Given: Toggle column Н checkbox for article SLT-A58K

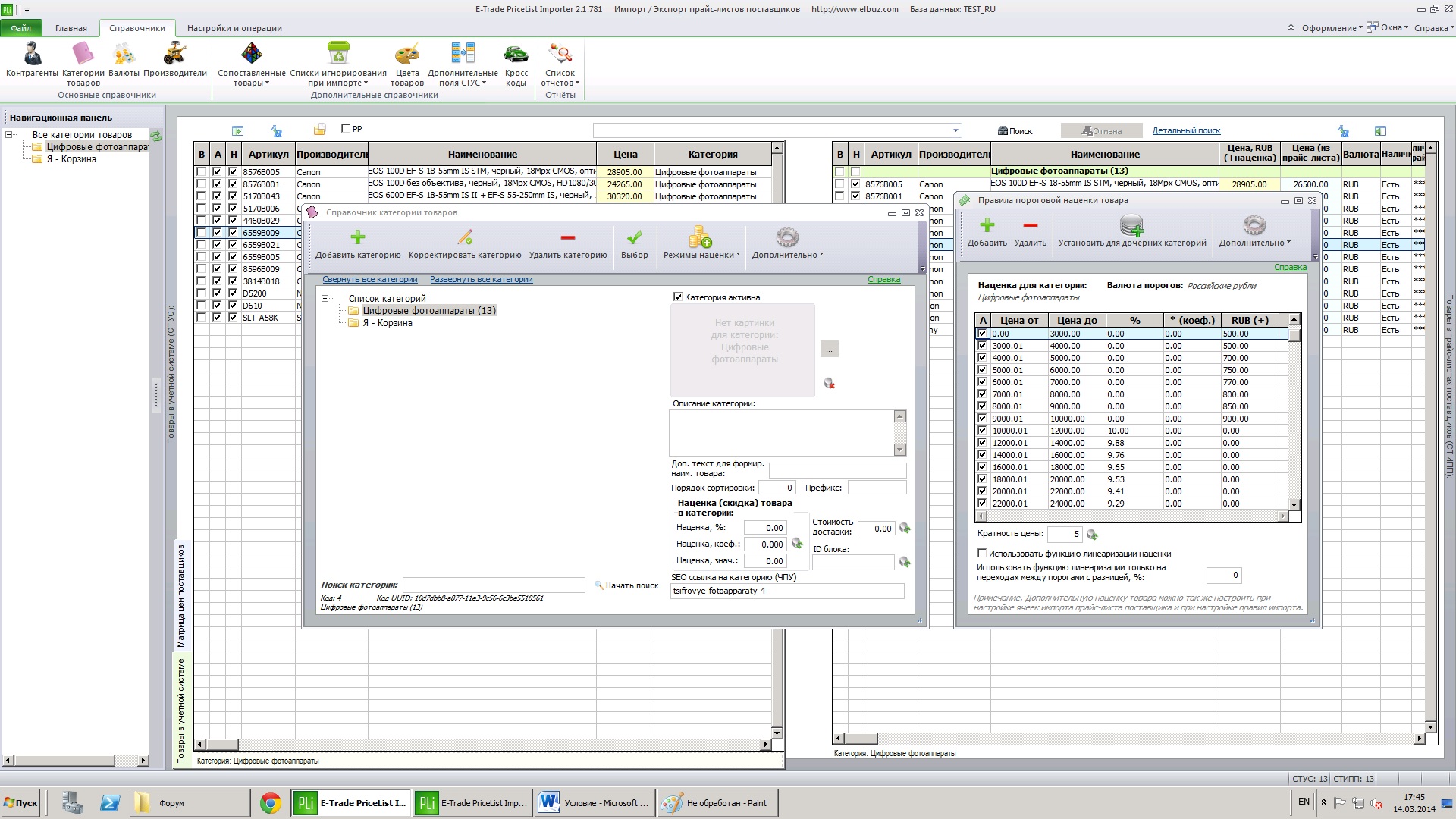Looking at the screenshot, I should click(x=233, y=317).
